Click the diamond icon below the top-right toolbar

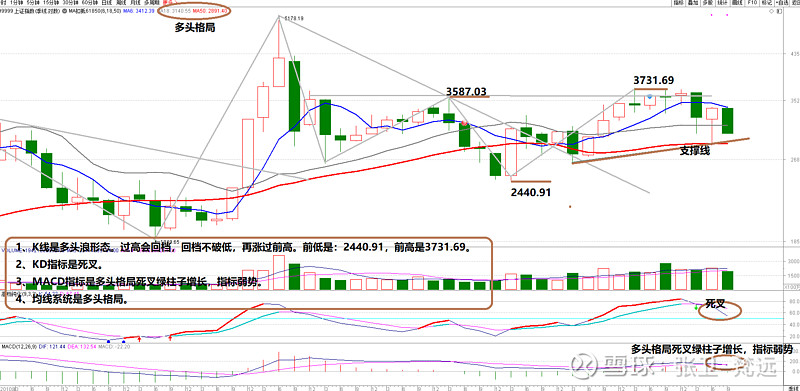tap(771, 11)
